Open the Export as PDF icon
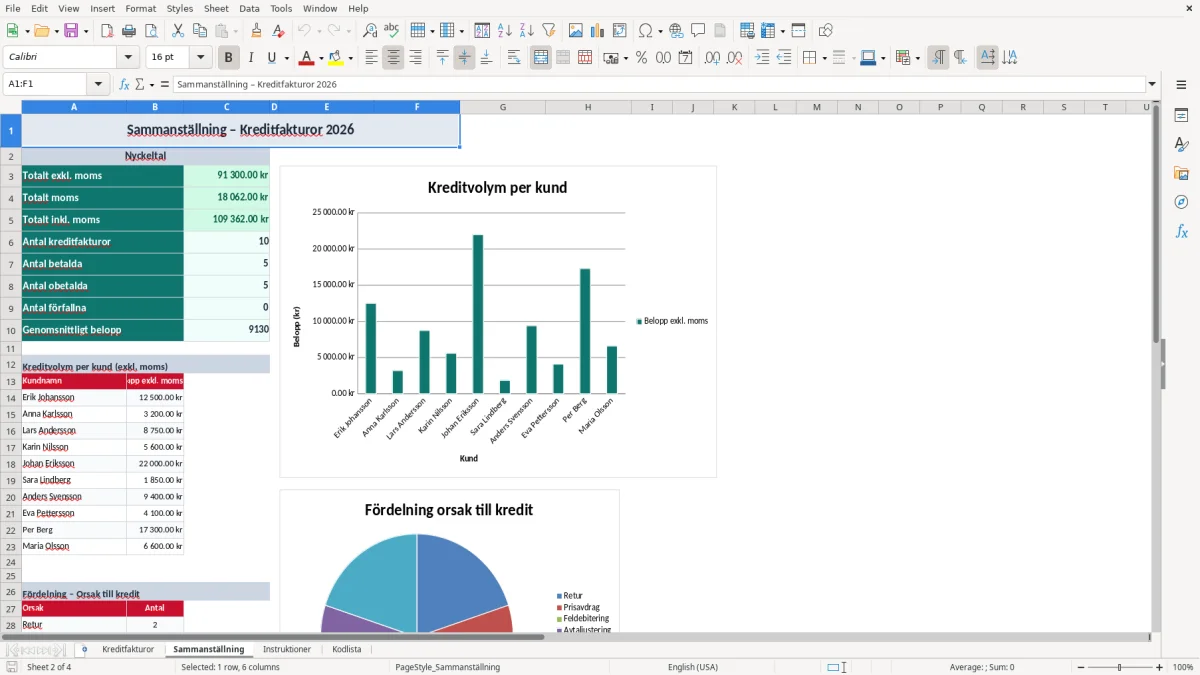 tap(107, 31)
